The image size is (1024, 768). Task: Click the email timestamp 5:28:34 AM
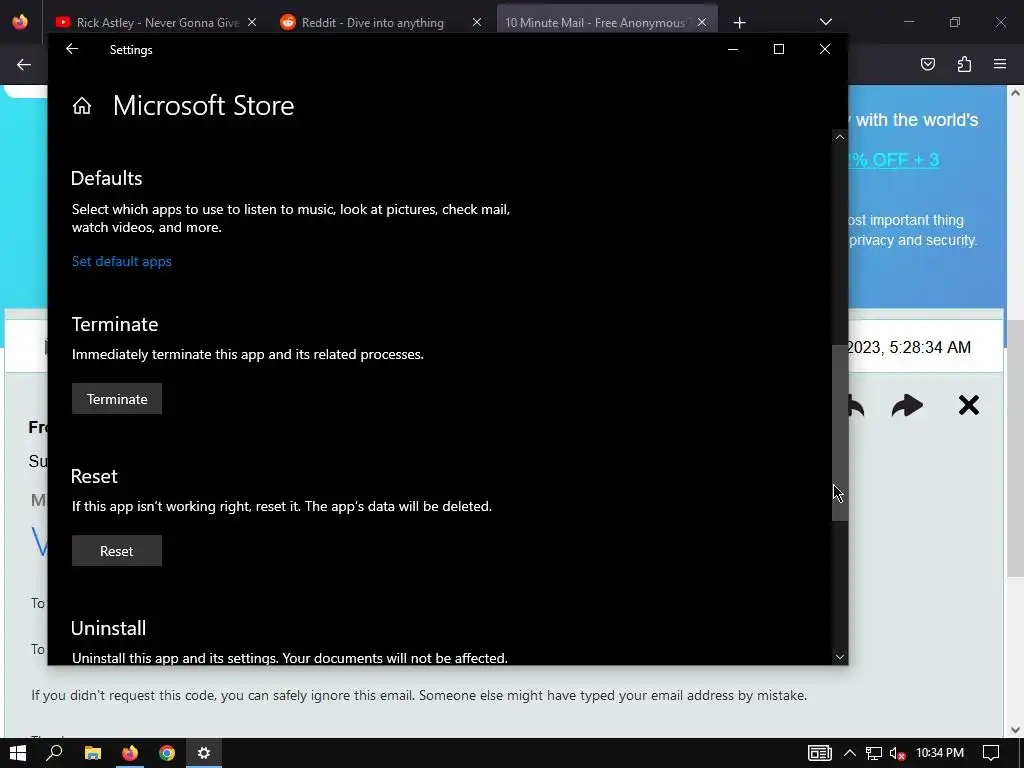pyautogui.click(x=930, y=347)
